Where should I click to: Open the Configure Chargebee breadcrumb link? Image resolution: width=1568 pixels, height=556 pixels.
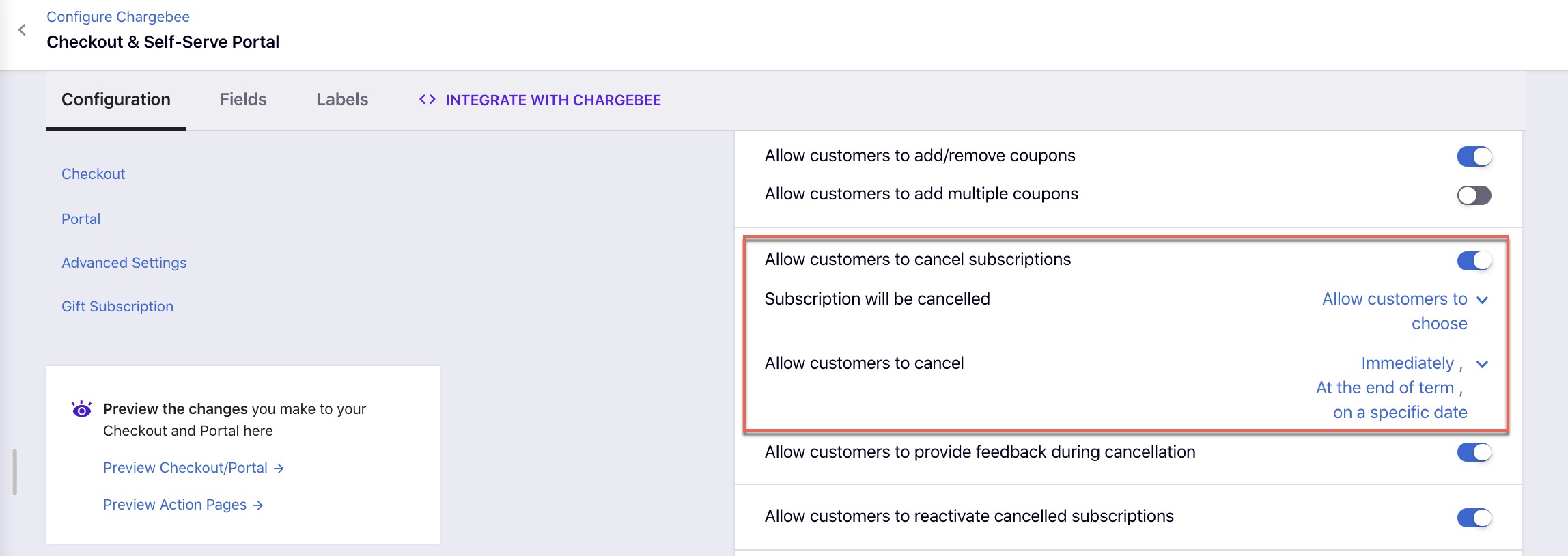(x=118, y=17)
